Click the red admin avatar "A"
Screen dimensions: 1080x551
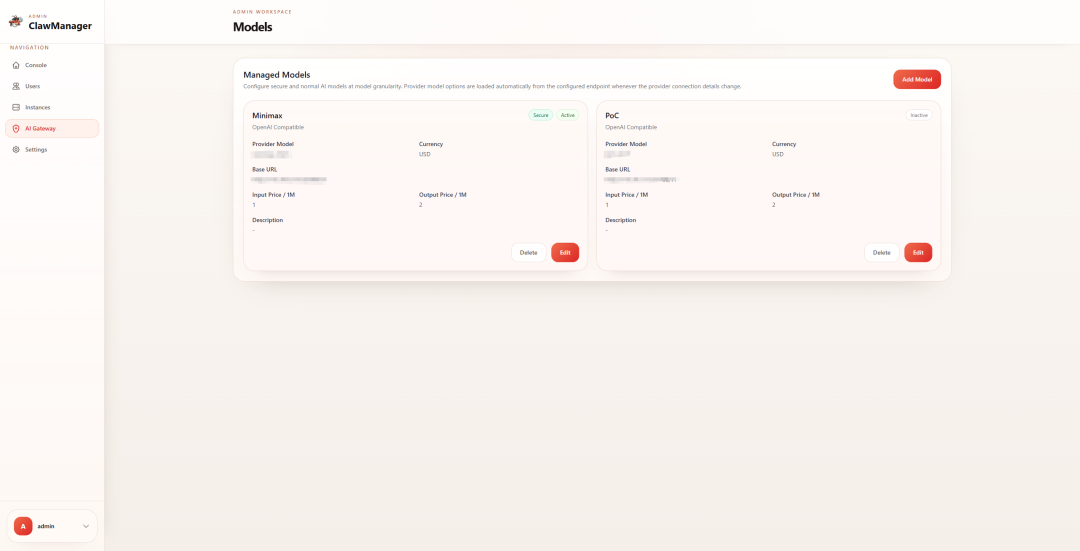[23, 526]
